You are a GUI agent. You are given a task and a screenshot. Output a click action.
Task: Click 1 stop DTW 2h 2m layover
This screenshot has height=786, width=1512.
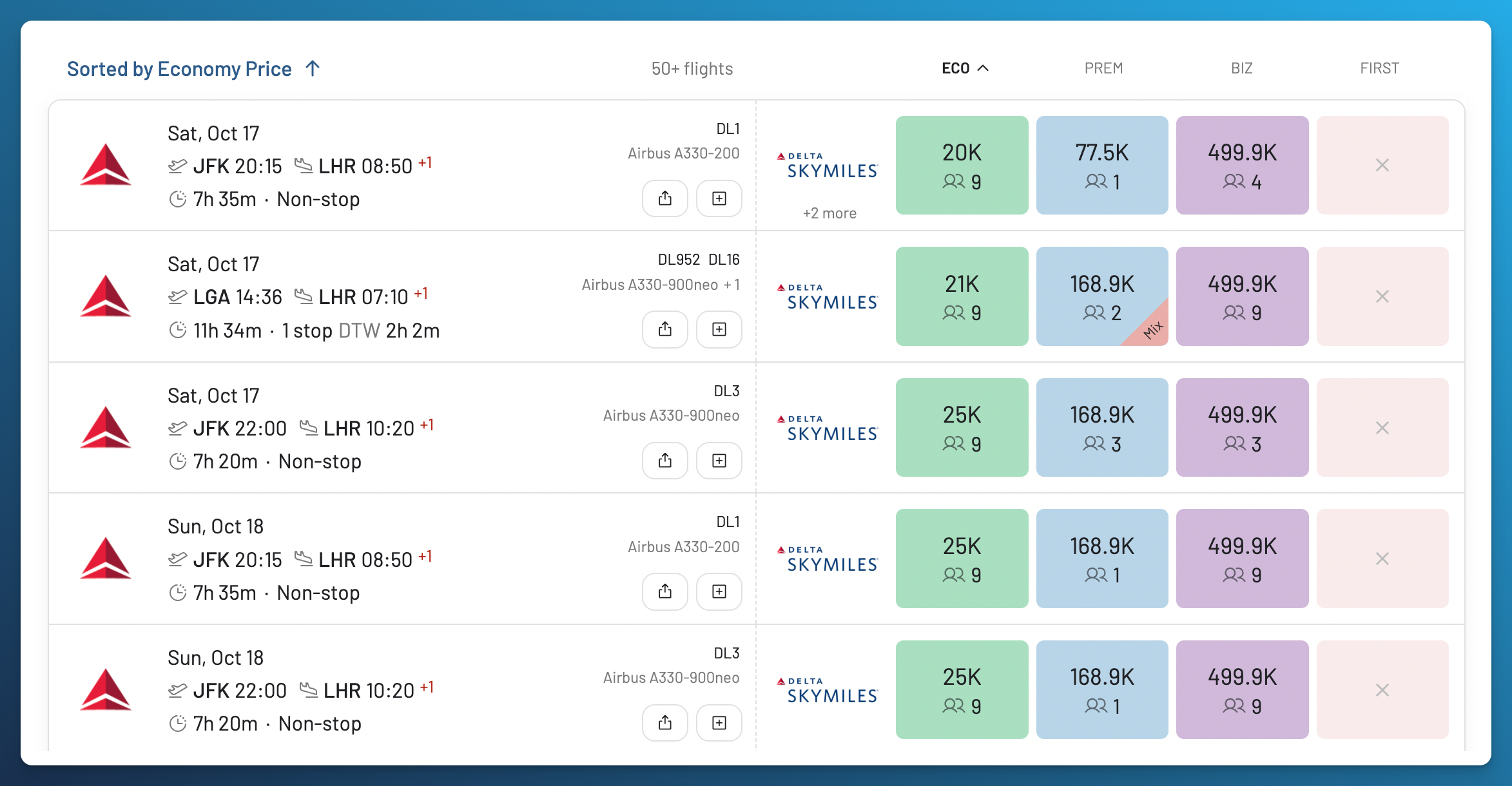point(361,331)
